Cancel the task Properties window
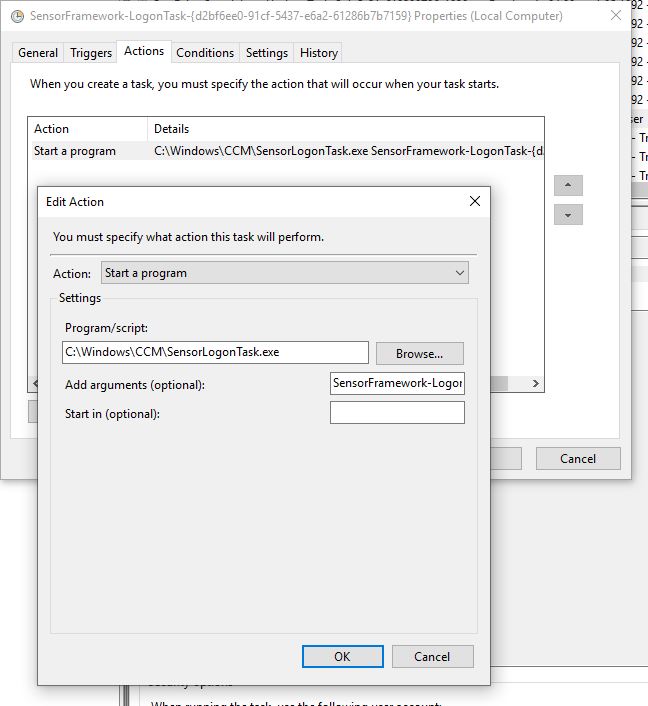648x706 pixels. [578, 458]
